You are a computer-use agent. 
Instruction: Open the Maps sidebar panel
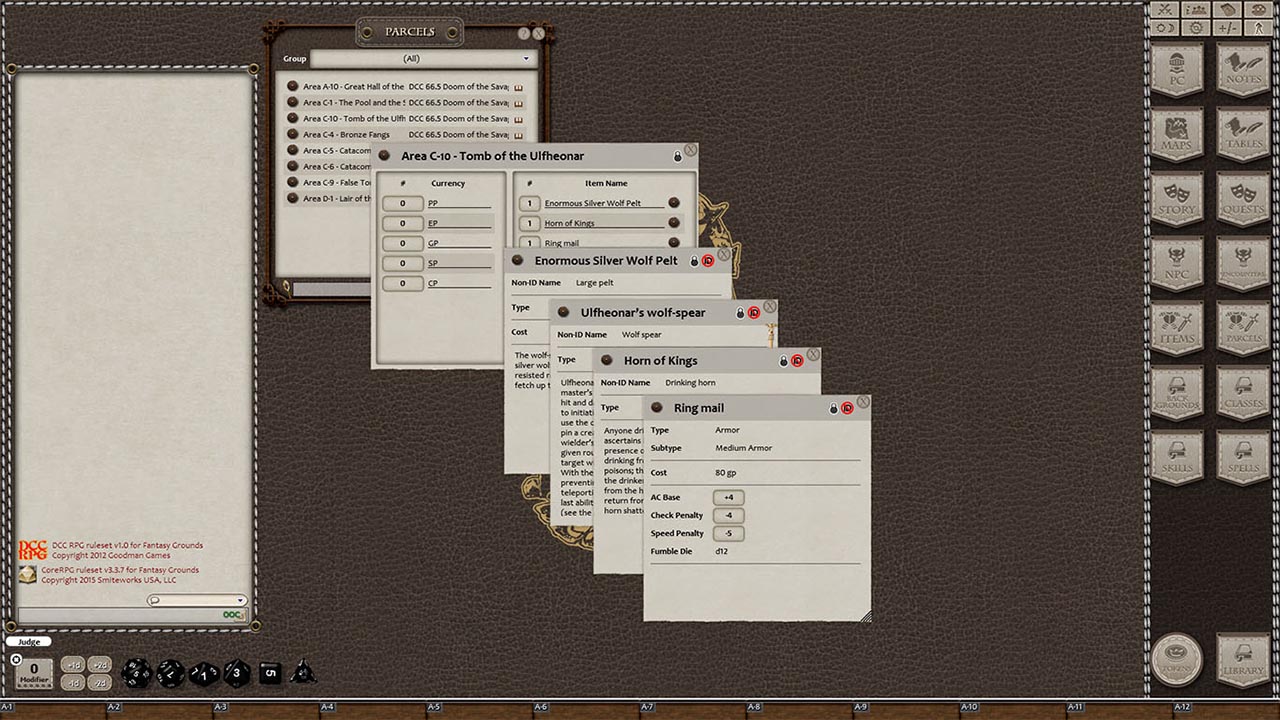tap(1177, 134)
